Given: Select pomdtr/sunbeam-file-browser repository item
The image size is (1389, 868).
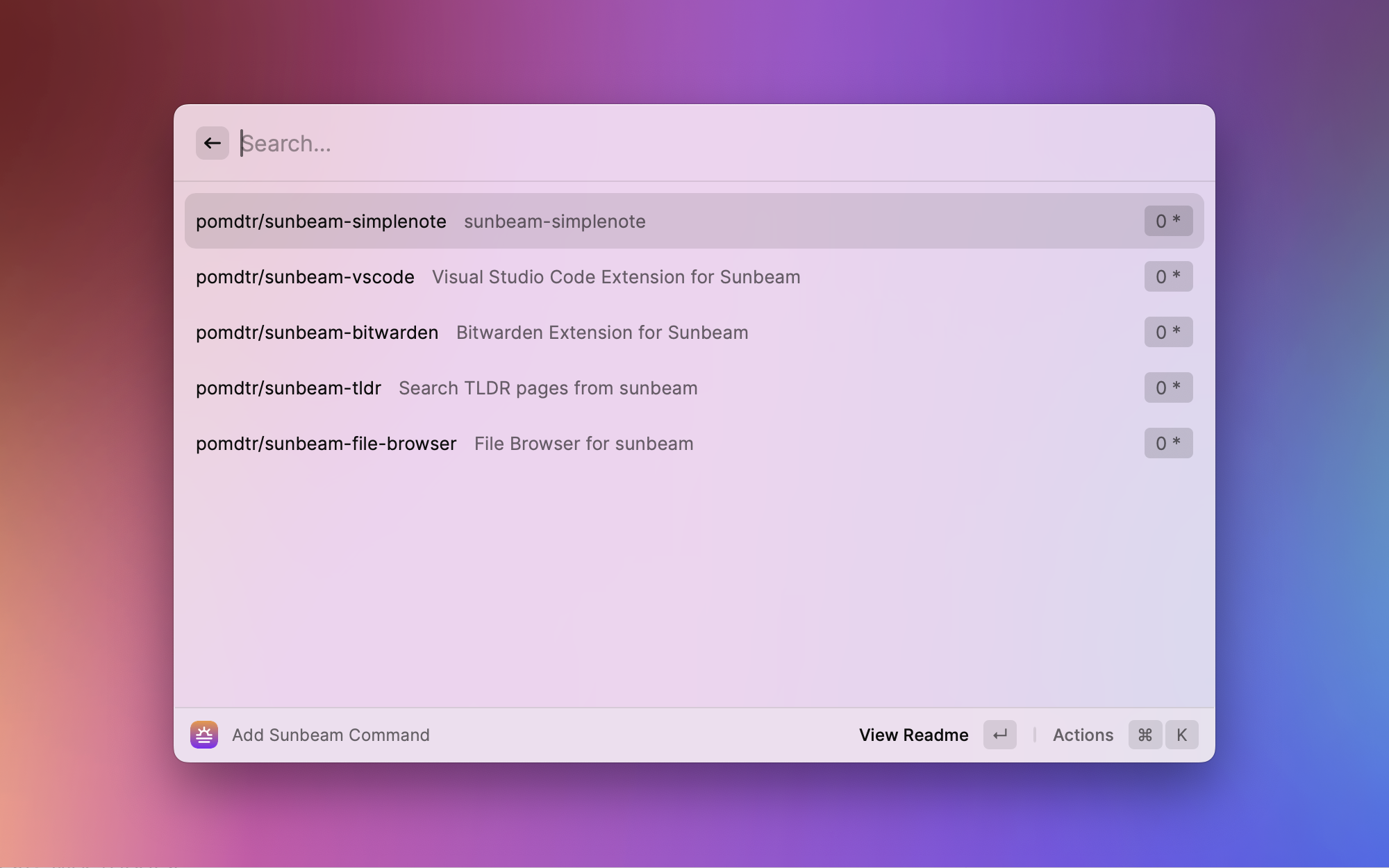Looking at the screenshot, I should (x=694, y=443).
